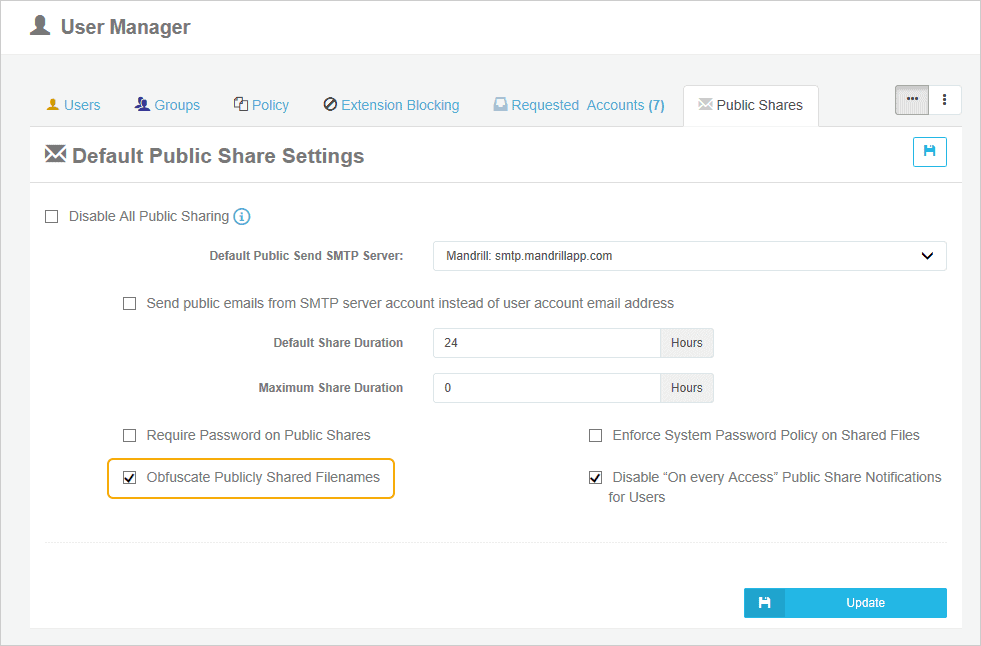Enable Require Password on Public Shares
This screenshot has height=646, width=981.
point(129,435)
